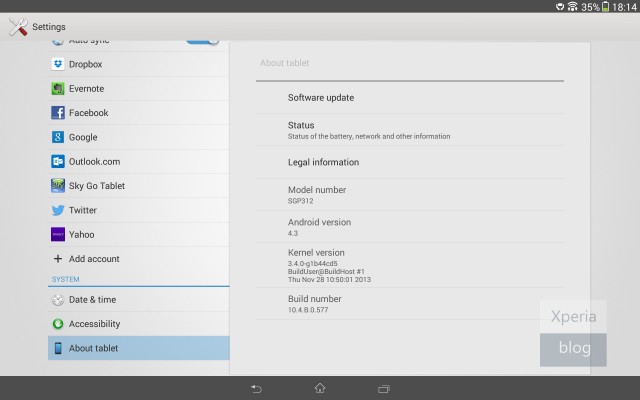640x400 pixels.
Task: Select Outlook.com account row
Action: point(139,162)
